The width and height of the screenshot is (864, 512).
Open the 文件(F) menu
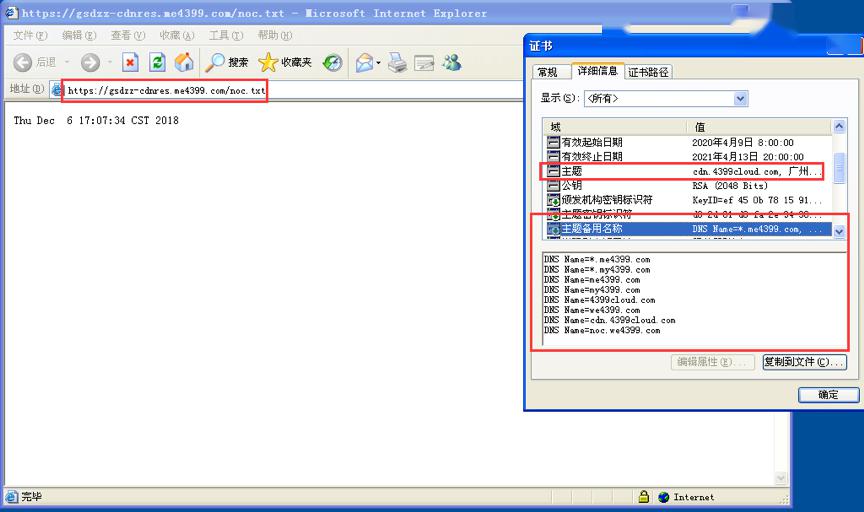point(30,35)
